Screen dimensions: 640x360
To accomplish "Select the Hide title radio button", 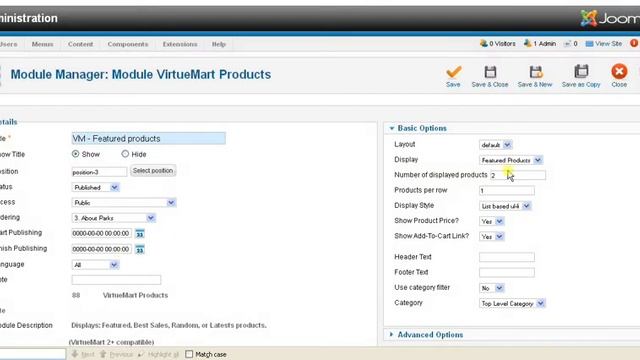I will point(125,154).
